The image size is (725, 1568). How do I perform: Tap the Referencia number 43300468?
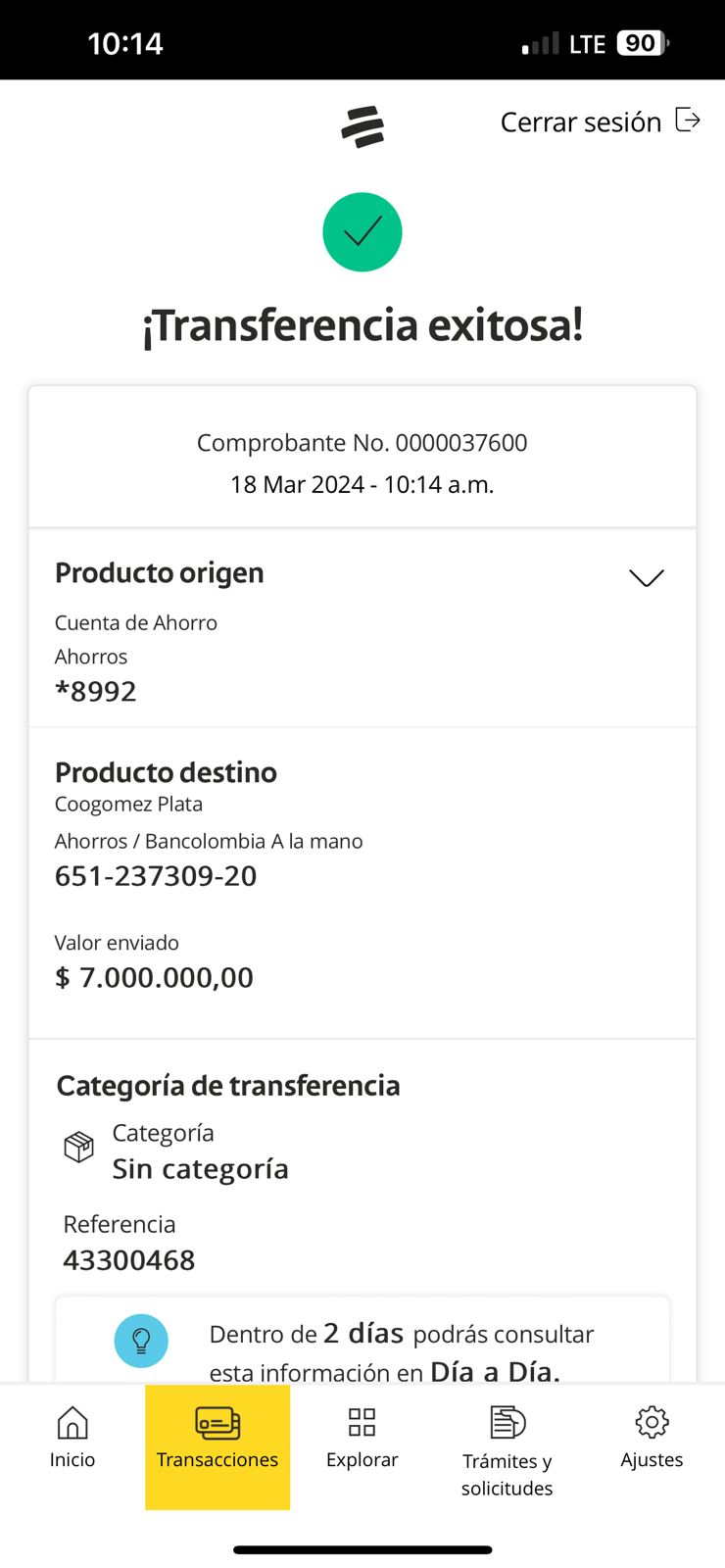click(129, 1260)
